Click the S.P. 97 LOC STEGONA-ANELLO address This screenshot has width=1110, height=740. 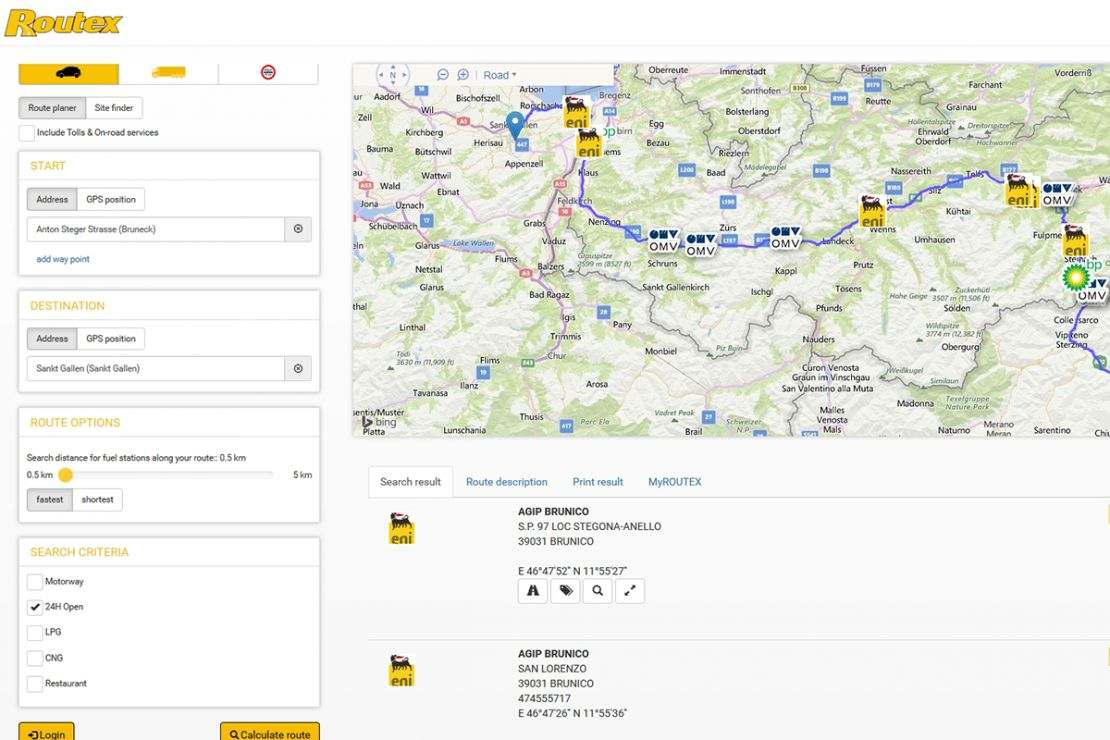click(x=590, y=526)
